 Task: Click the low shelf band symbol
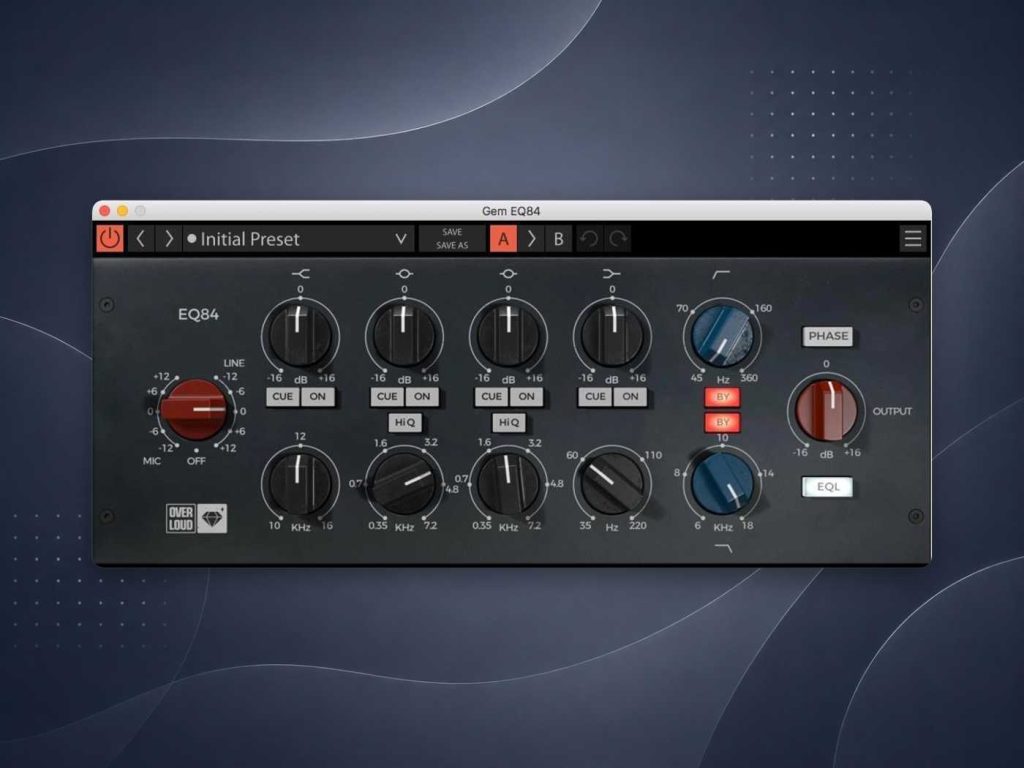coord(612,274)
